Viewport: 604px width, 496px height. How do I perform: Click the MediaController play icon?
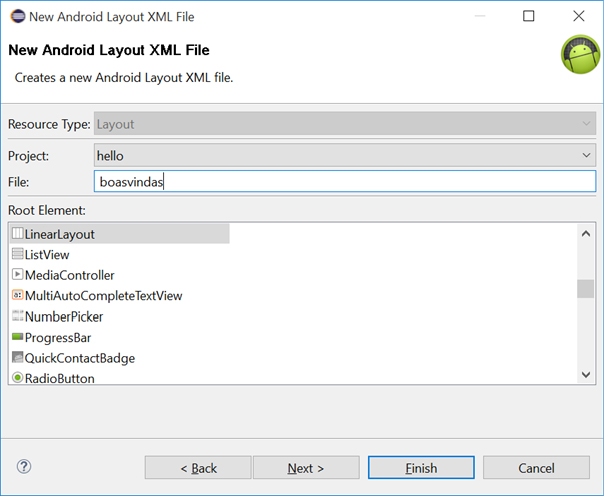pyautogui.click(x=17, y=275)
